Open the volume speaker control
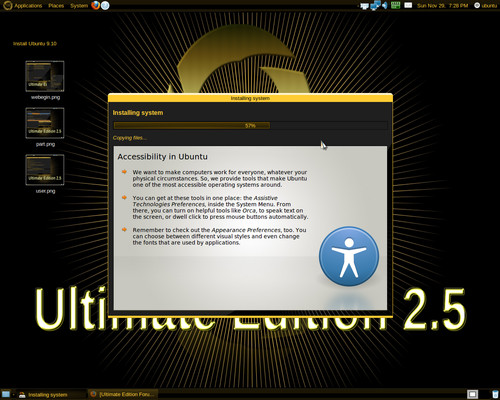The height and width of the screenshot is (400, 500). pyautogui.click(x=385, y=5)
